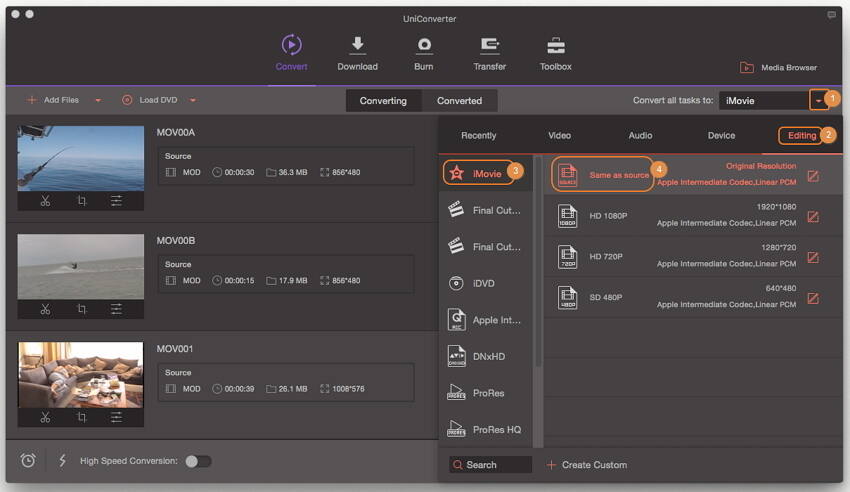Open the Transfer section
Viewport: 850px width, 492px height.
(x=490, y=52)
